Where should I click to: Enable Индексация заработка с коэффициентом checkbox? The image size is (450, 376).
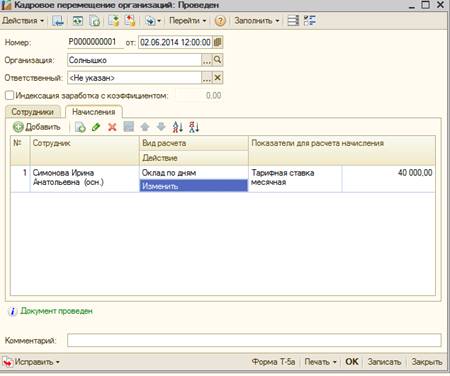9,96
